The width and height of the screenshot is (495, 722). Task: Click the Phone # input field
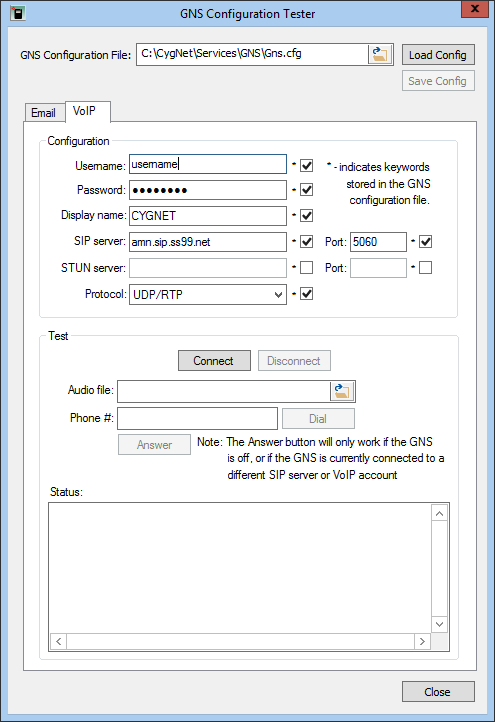point(198,419)
